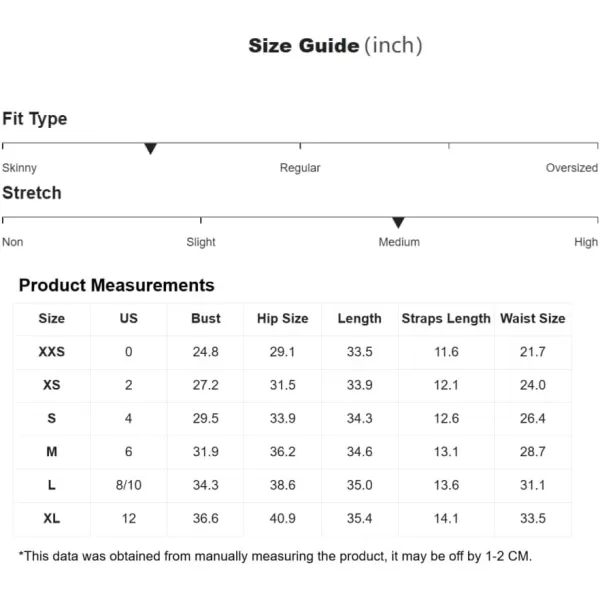Select the Regular fit label

(300, 168)
